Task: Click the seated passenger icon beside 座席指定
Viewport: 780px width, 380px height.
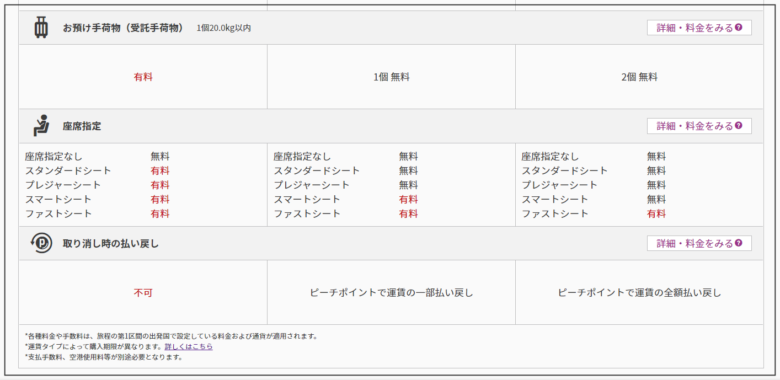Action: [x=41, y=126]
